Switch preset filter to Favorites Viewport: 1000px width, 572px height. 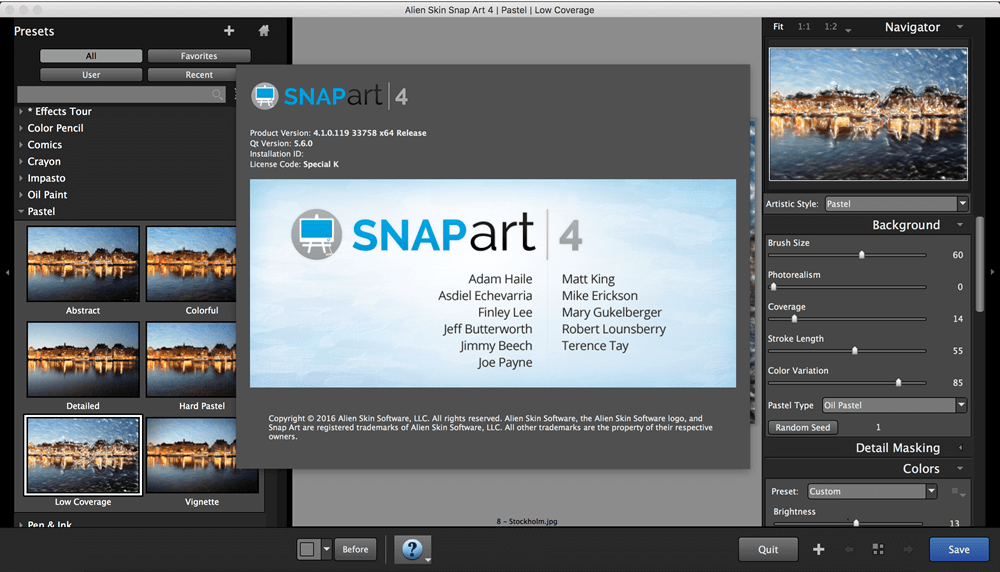(x=199, y=56)
